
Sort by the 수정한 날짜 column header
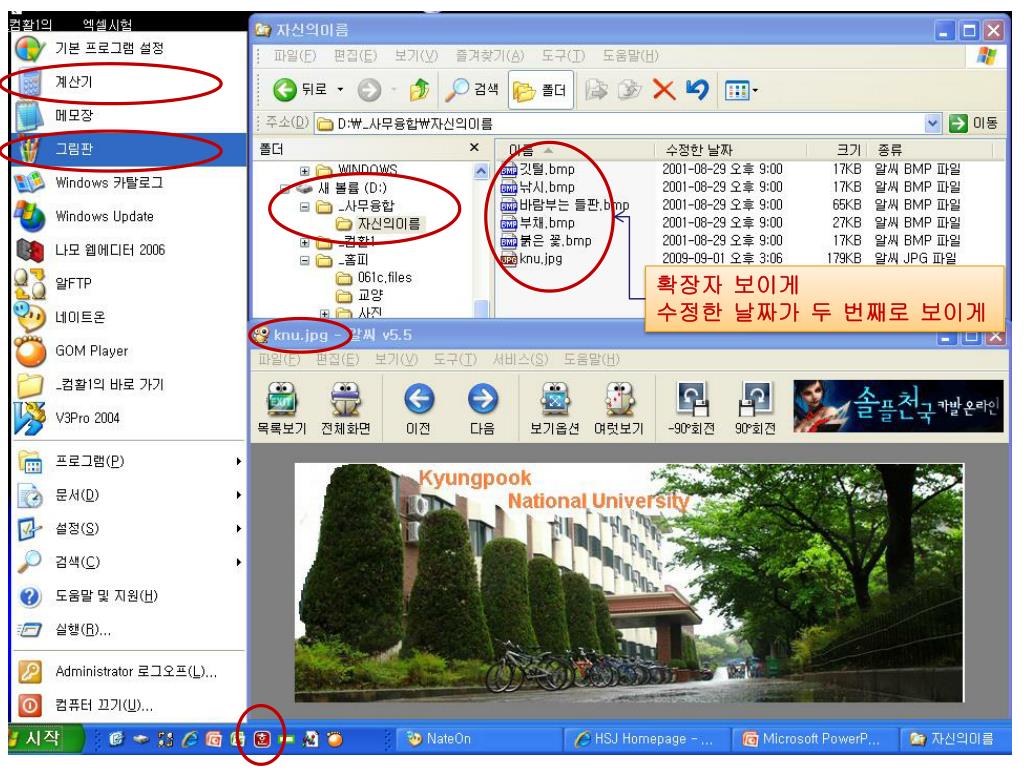[731, 150]
